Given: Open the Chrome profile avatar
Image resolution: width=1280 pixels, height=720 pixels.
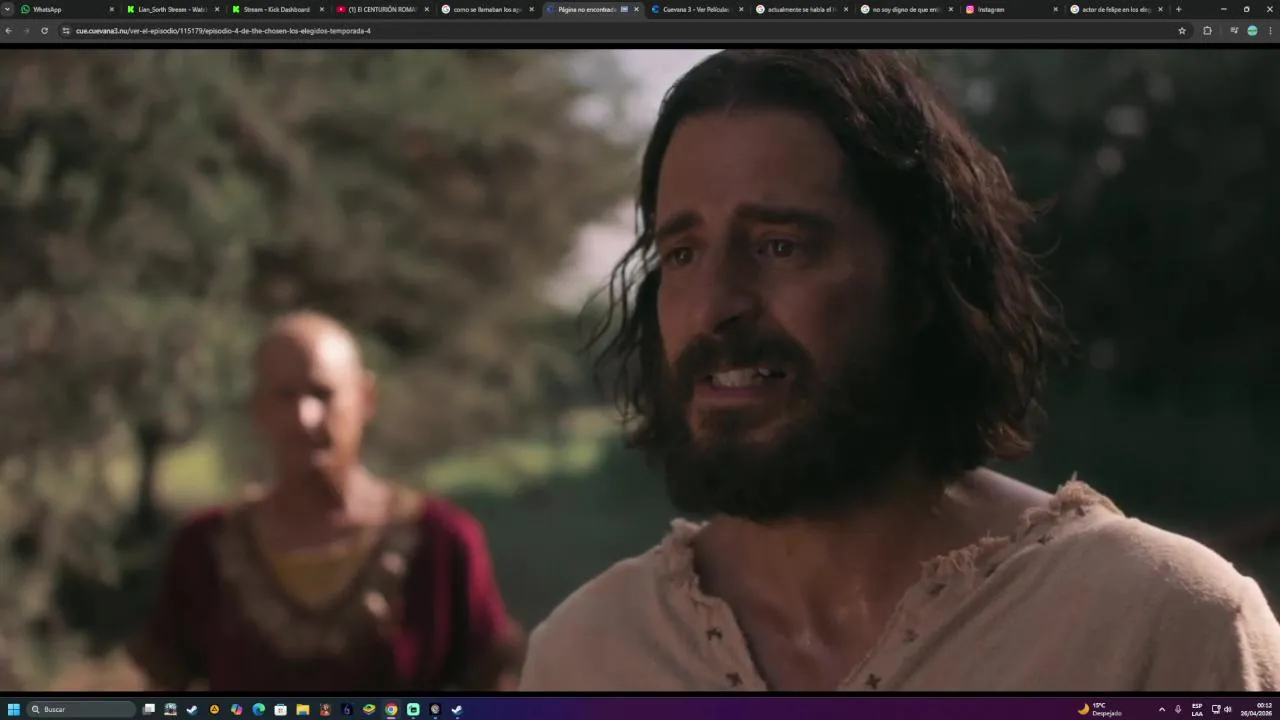Looking at the screenshot, I should 1252,31.
